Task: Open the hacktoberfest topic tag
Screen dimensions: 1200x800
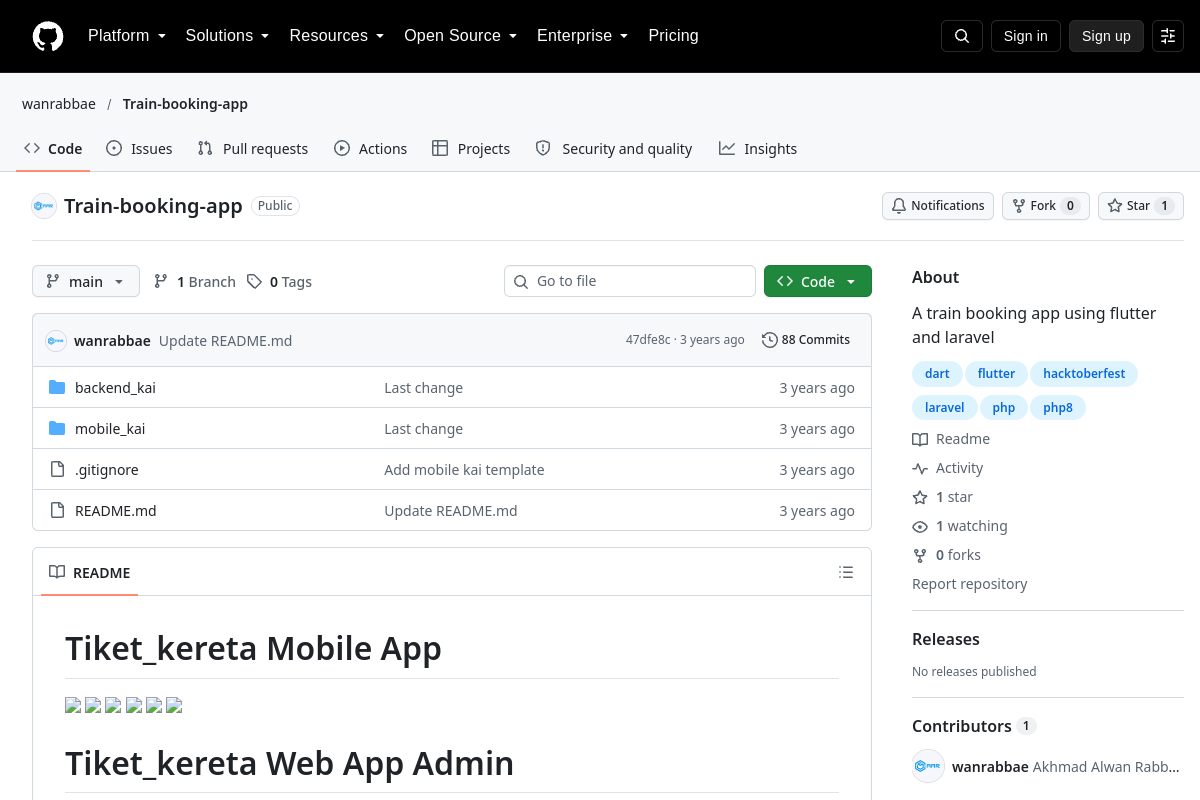Action: pos(1084,374)
